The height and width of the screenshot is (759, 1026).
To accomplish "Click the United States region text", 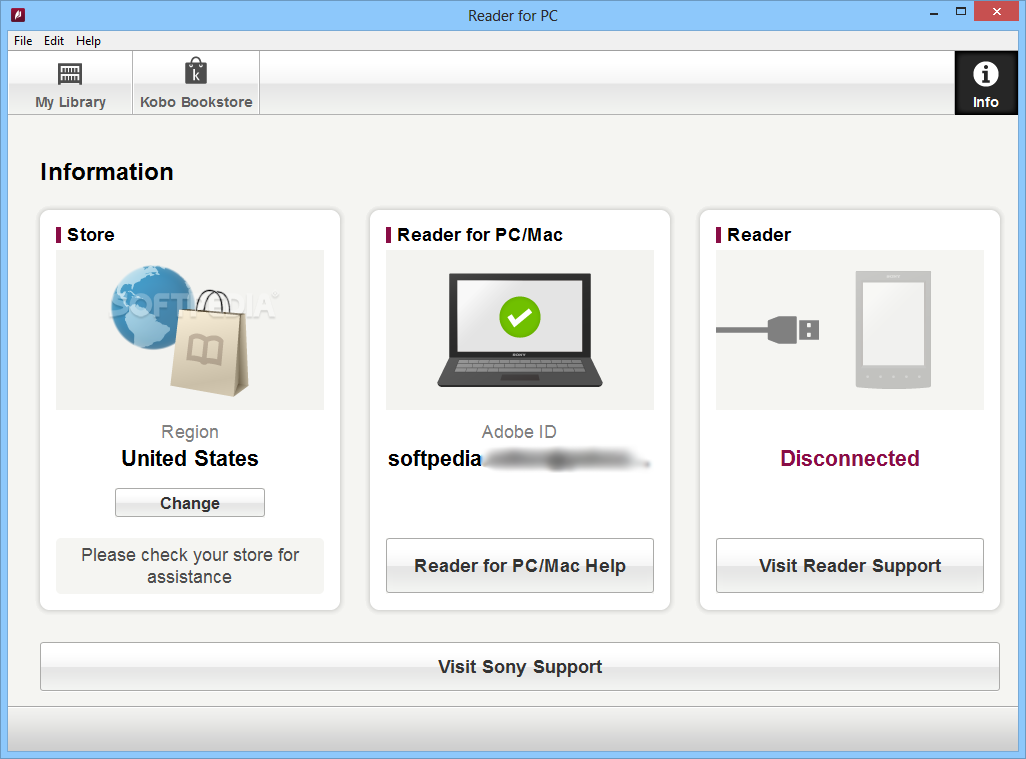I will tap(190, 459).
